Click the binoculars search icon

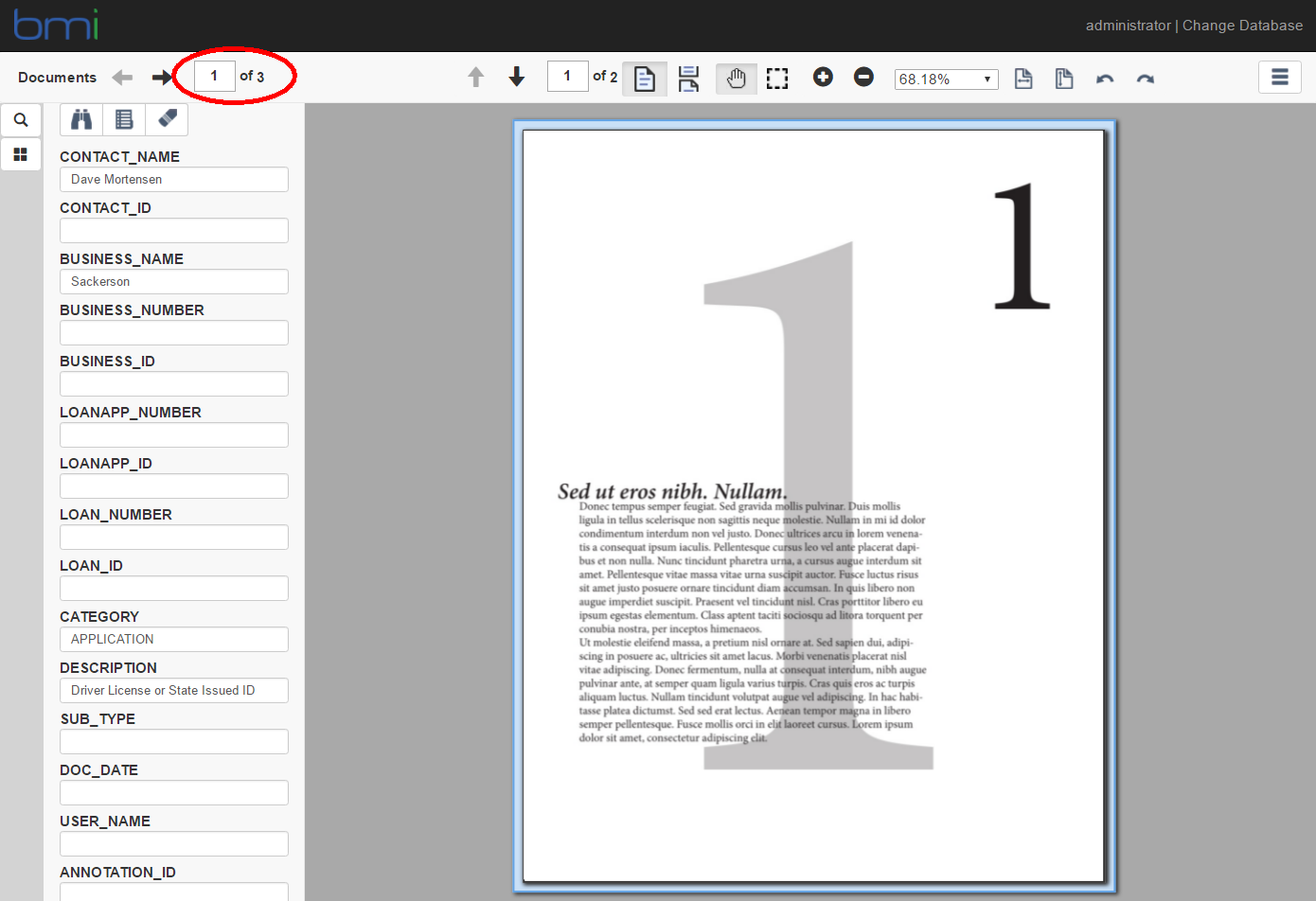click(81, 119)
